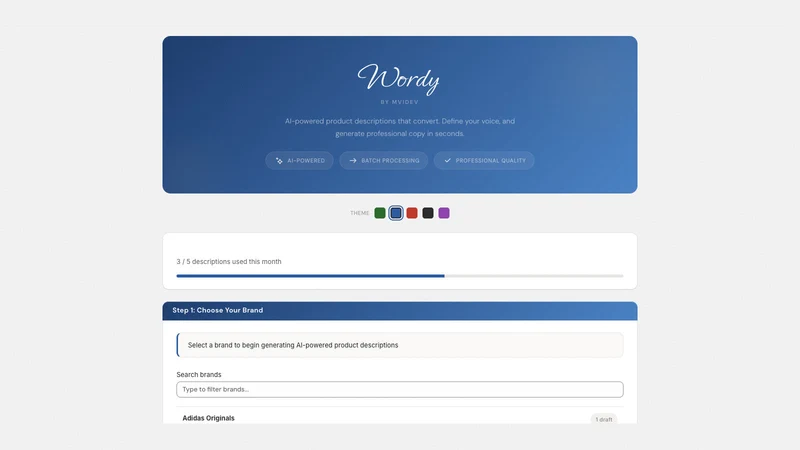Select the blue theme swatch
This screenshot has width=800, height=450.
396,213
